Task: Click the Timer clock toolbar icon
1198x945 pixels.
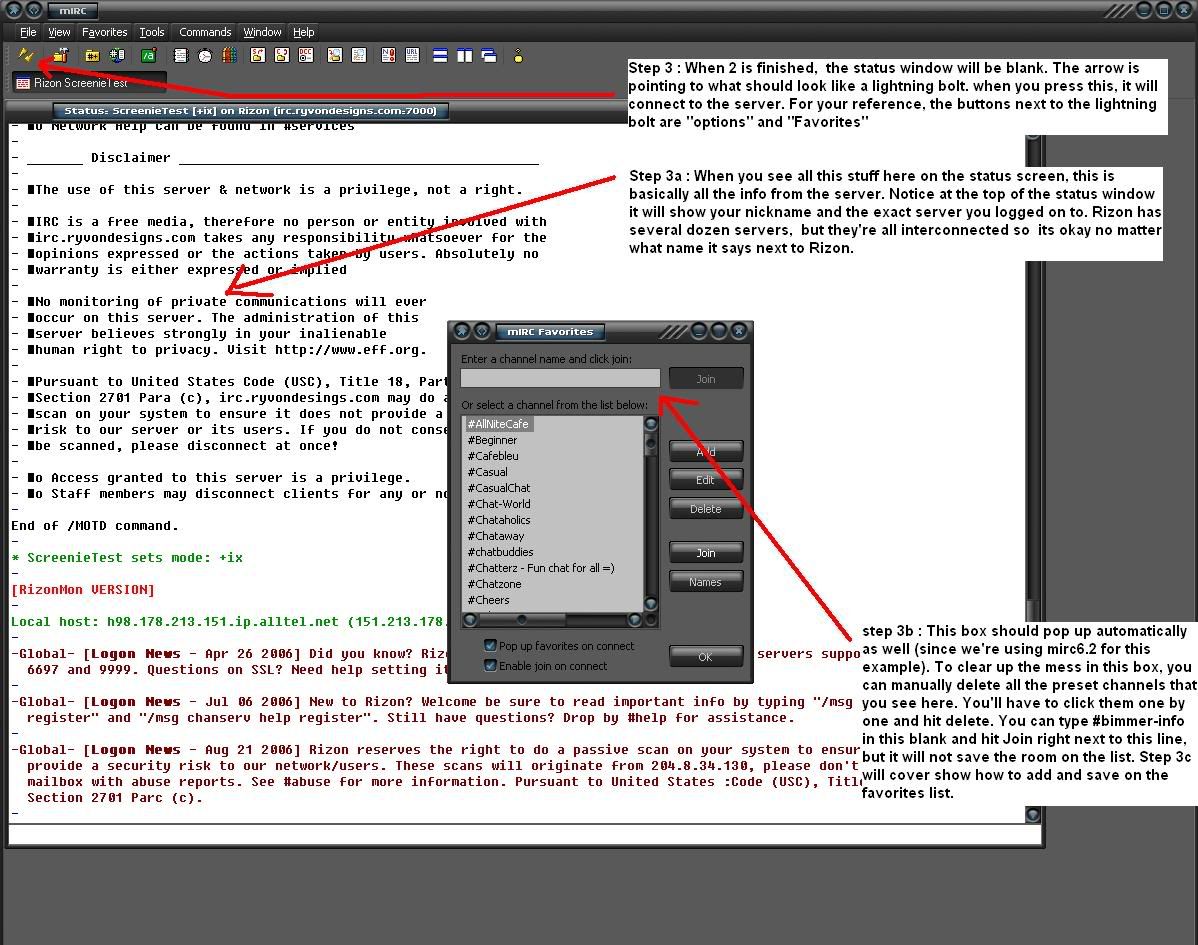Action: pos(205,56)
